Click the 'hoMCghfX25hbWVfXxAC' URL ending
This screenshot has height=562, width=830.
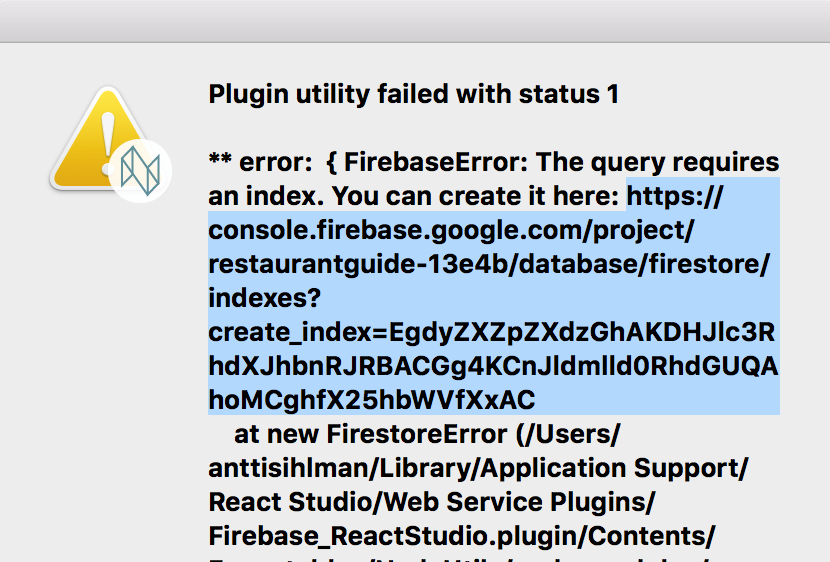coord(372,401)
